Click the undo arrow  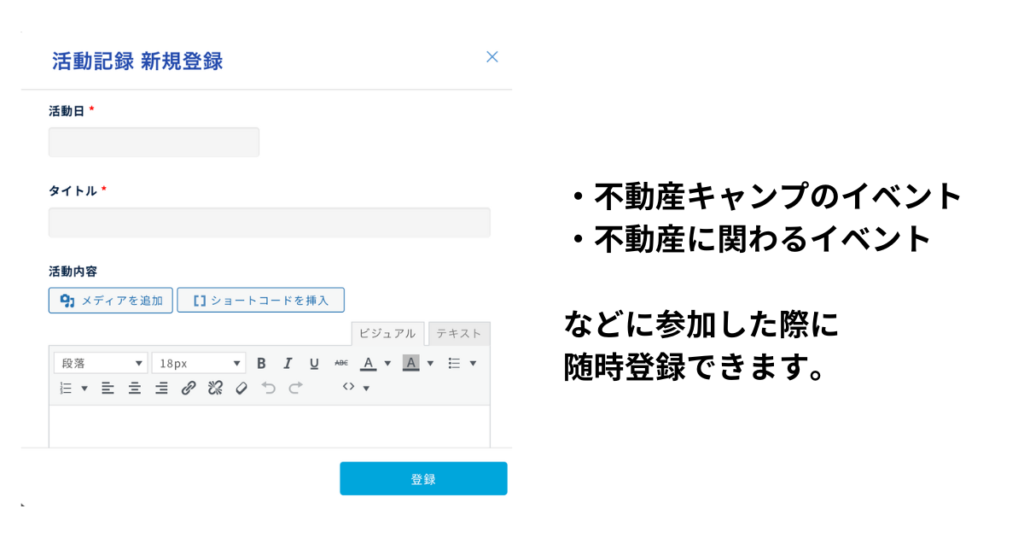tap(268, 388)
